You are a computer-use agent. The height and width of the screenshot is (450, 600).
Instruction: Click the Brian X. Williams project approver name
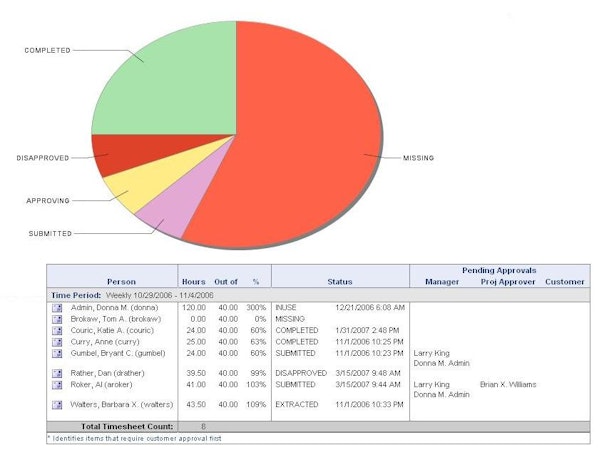coord(508,384)
